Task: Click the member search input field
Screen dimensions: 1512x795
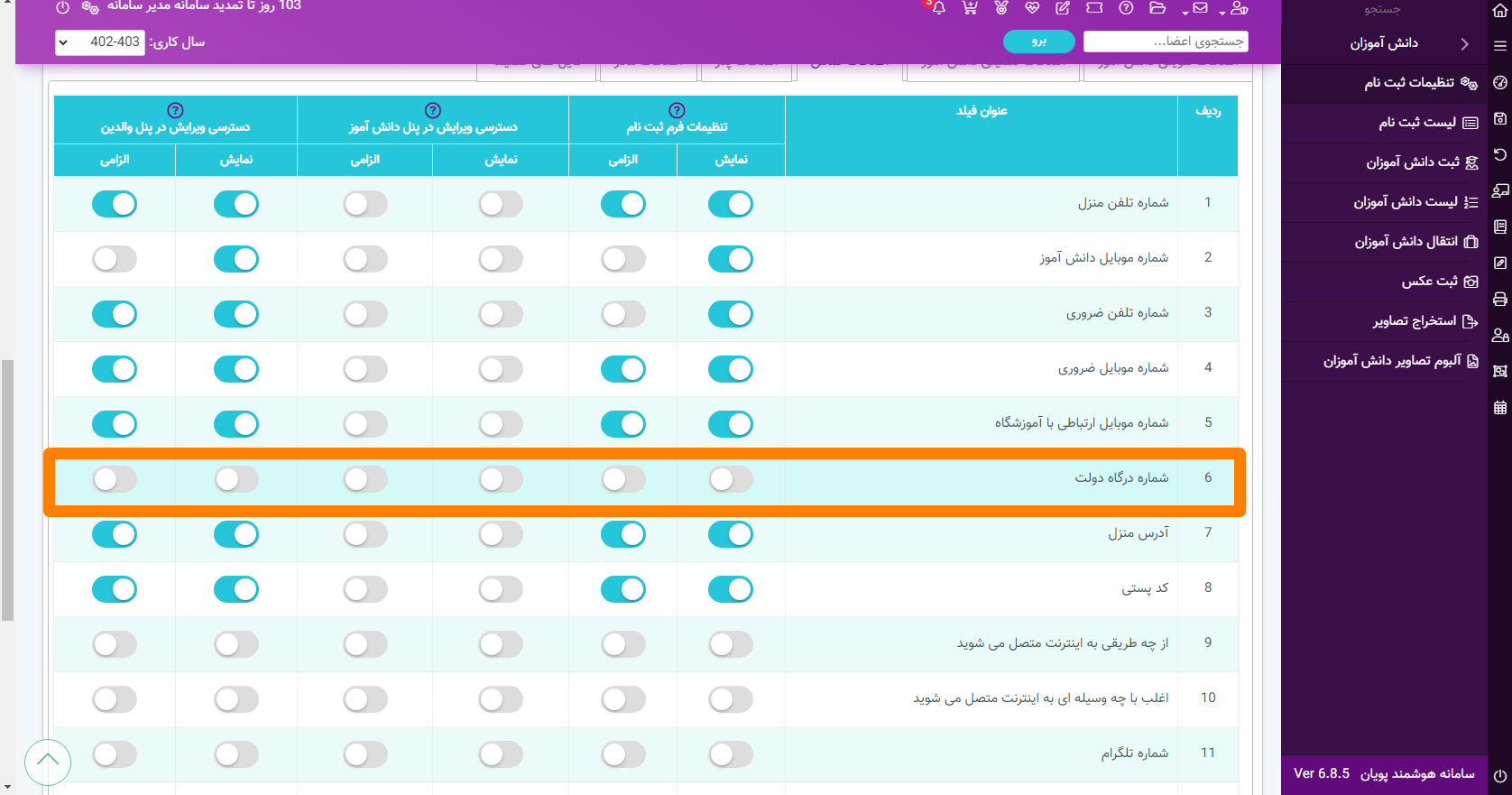Action: pos(1166,42)
